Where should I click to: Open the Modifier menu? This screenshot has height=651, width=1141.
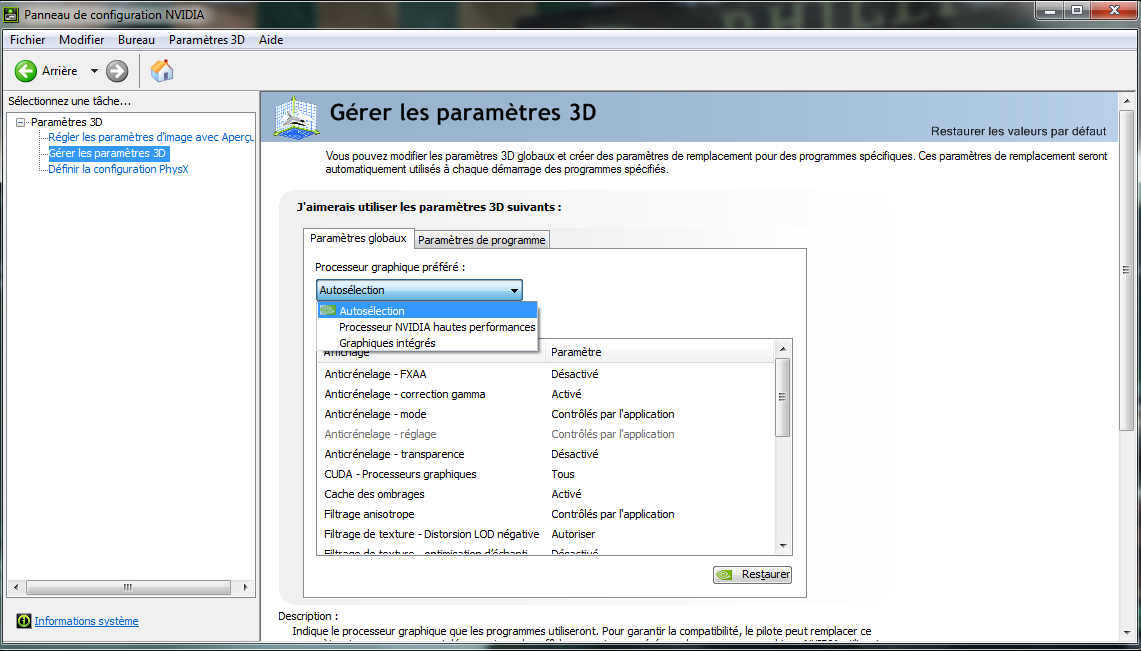[x=82, y=40]
